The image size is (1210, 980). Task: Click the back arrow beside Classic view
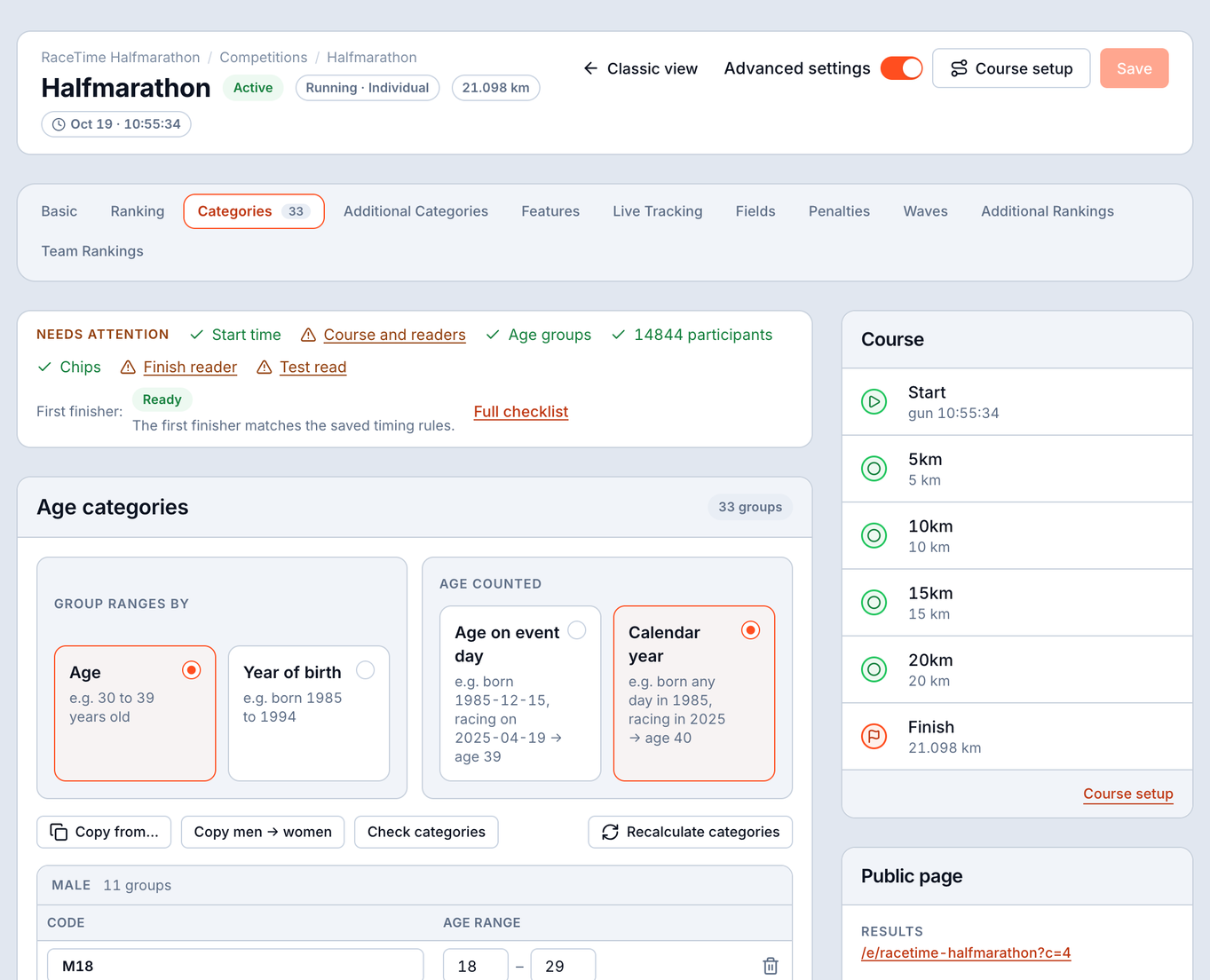[590, 68]
